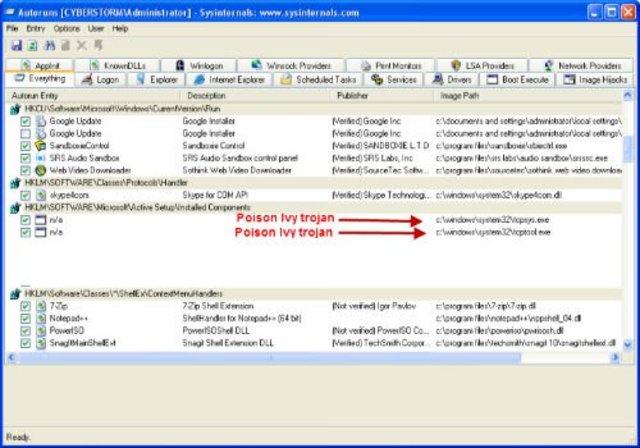Click the horizontal scrollbar right arrow
The image size is (640, 448).
coord(615,358)
